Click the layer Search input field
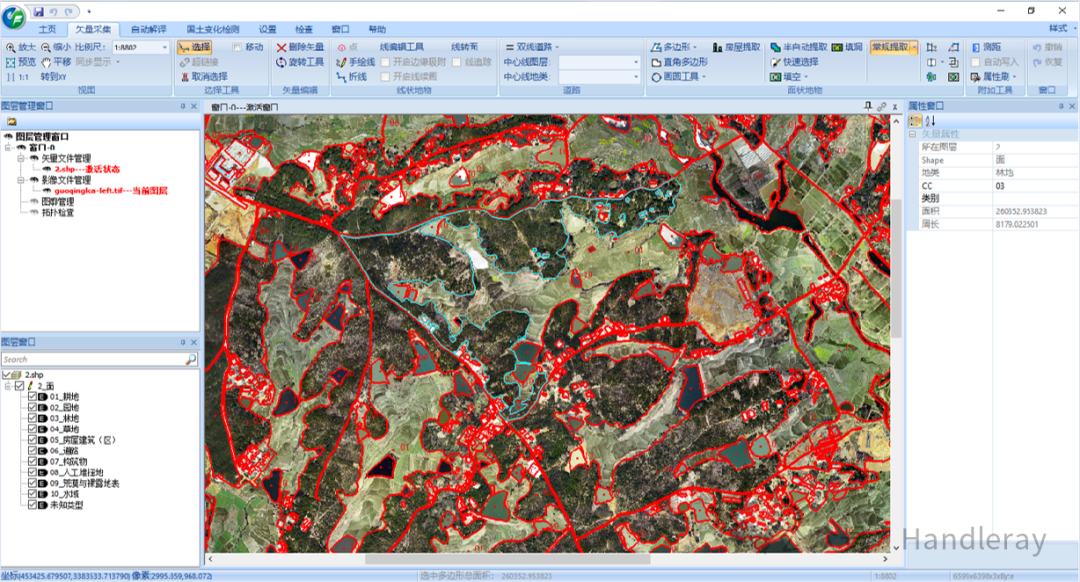This screenshot has width=1080, height=582. 92,359
